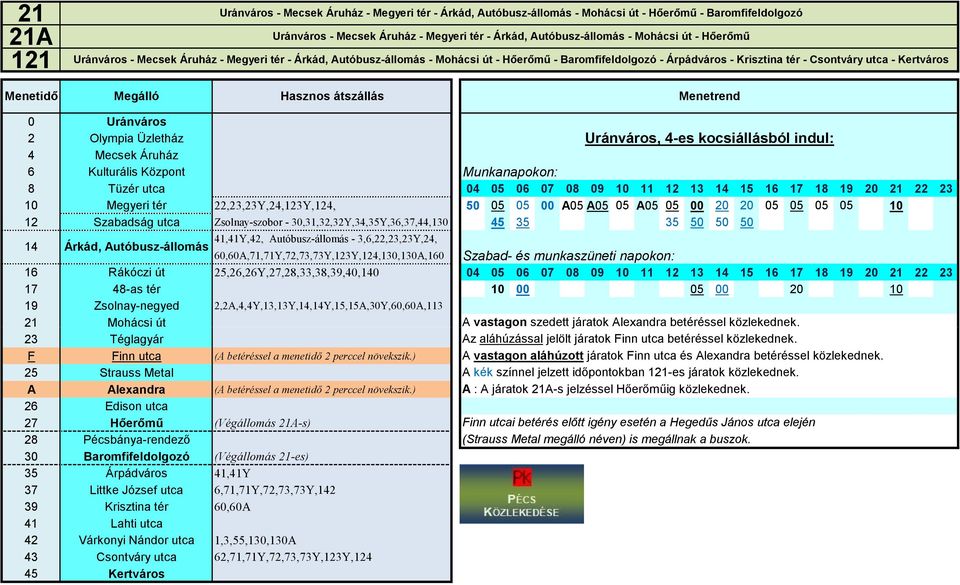Click the 'kék' colored legend word
Viewport: 960px width, 585px height.
483,373
